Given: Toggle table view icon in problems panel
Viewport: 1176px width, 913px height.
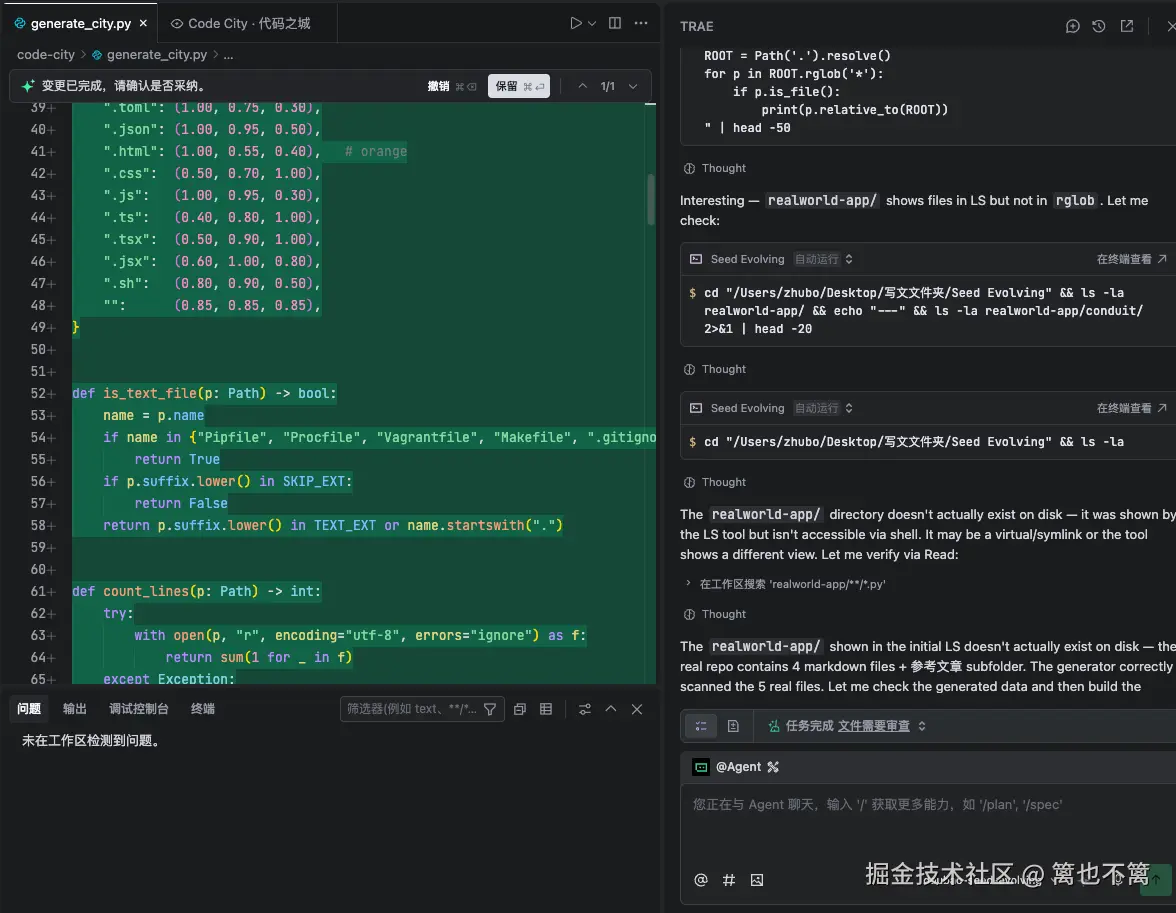Looking at the screenshot, I should click(x=546, y=709).
